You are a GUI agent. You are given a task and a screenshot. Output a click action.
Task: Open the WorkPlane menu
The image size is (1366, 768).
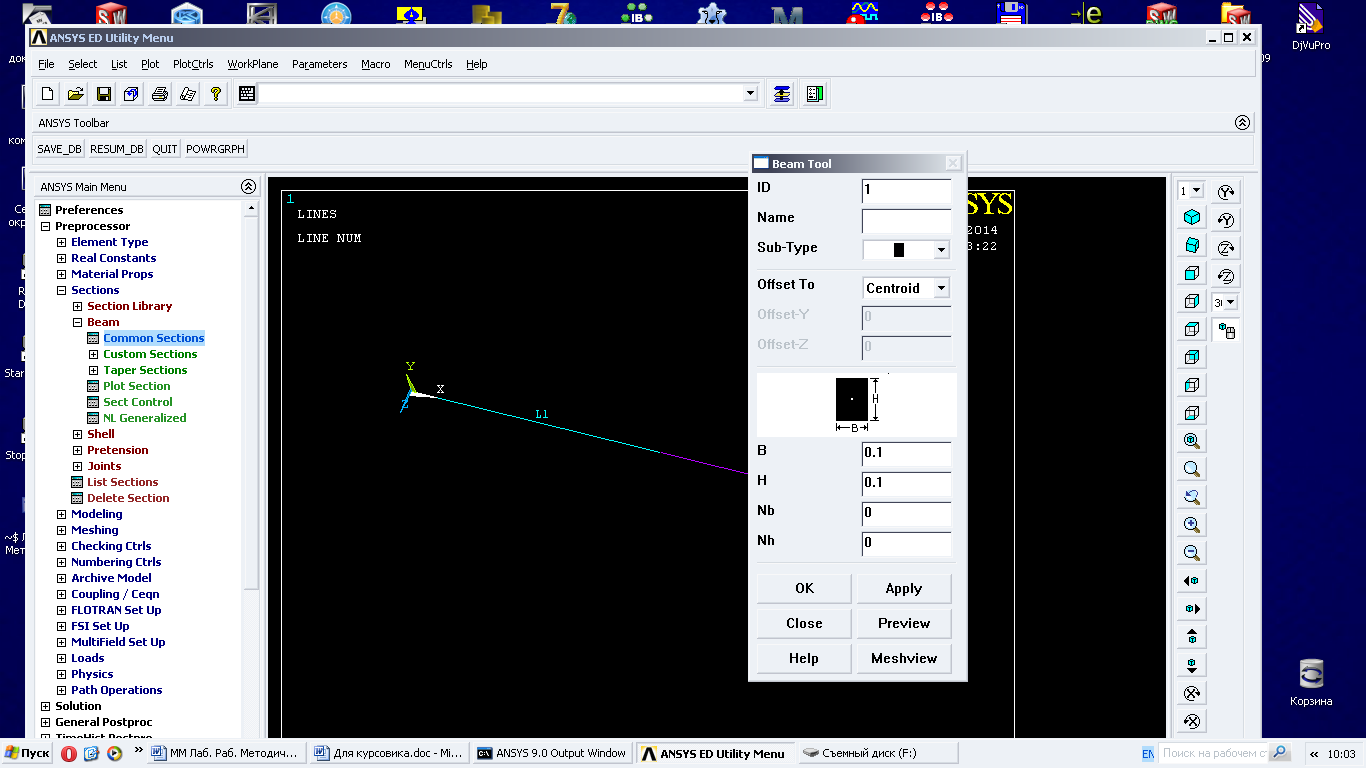pyautogui.click(x=253, y=64)
